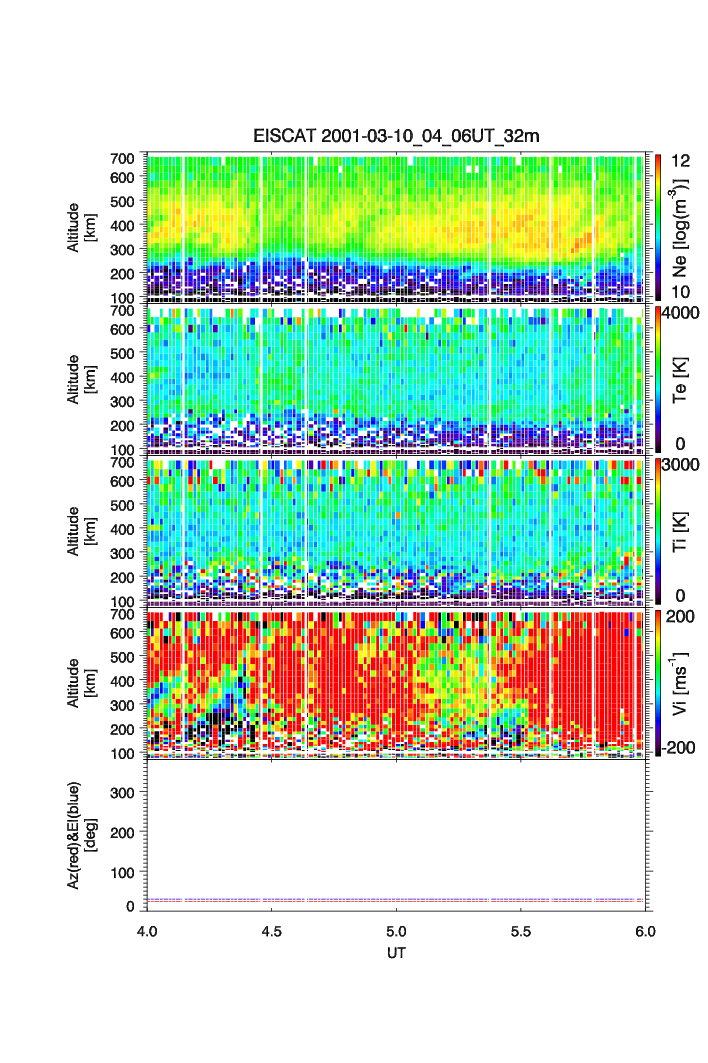Click the 5.0 tick label on UT axis
708x1063 pixels.
[396, 930]
